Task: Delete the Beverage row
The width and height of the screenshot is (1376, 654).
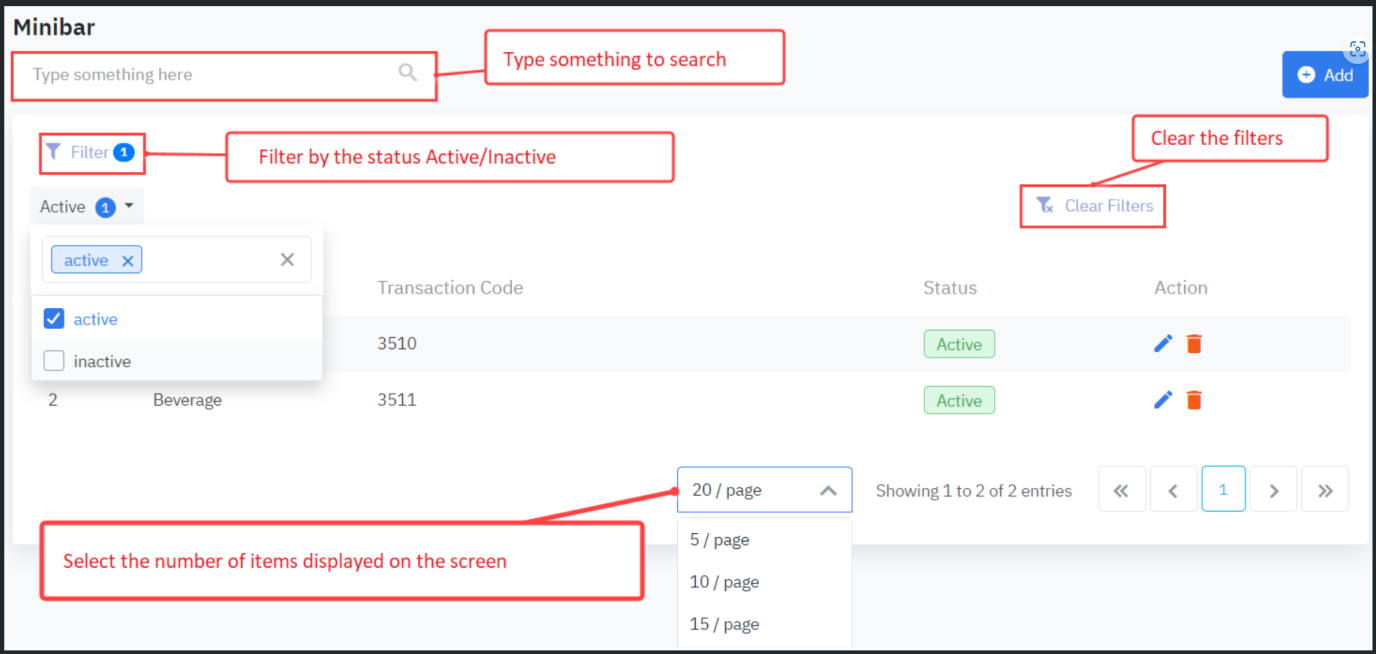Action: 1194,400
